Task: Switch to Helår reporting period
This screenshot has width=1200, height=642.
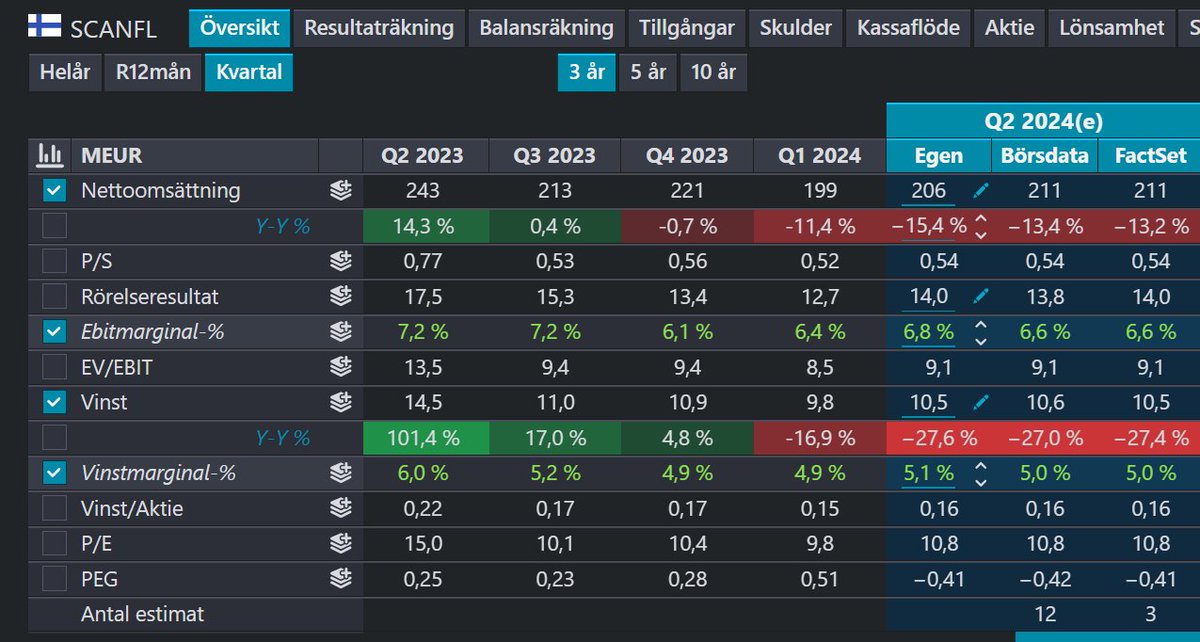Action: coord(64,71)
